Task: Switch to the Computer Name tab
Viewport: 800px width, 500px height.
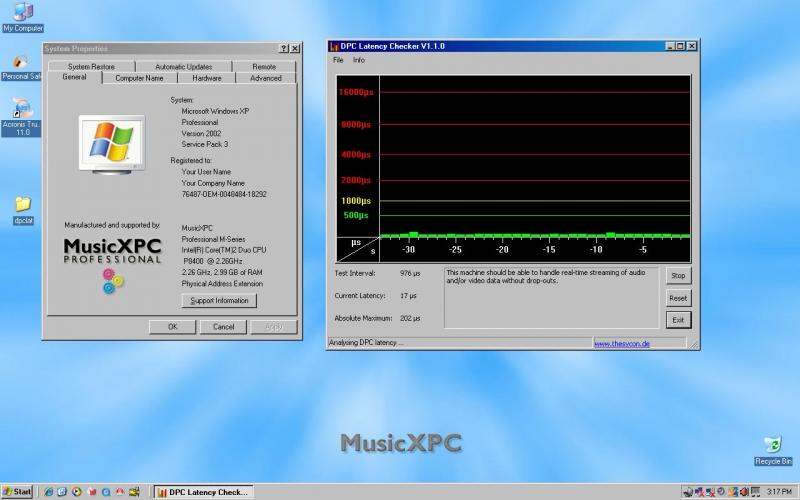Action: click(139, 78)
